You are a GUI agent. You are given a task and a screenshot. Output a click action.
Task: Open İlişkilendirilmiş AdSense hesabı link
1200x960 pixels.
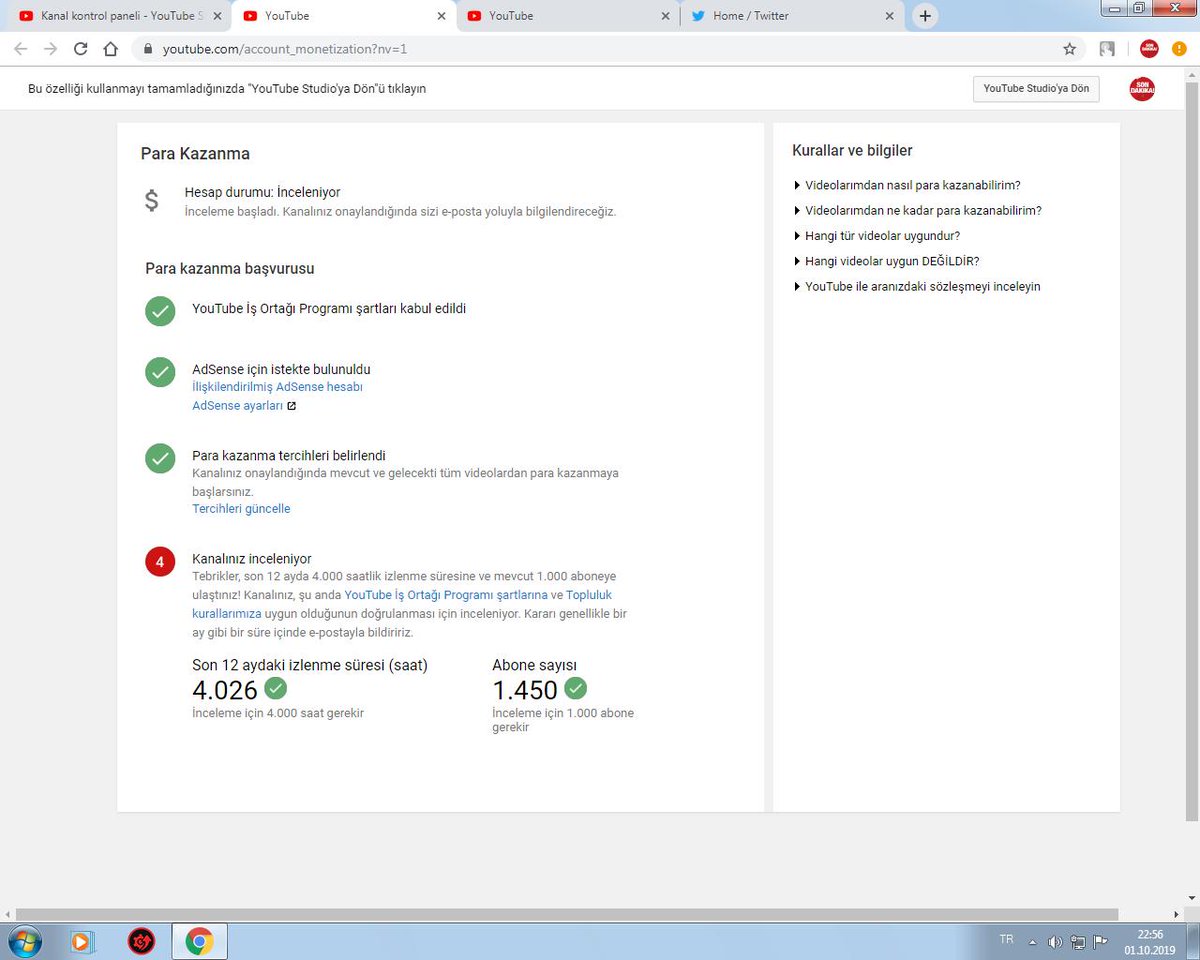tap(277, 387)
